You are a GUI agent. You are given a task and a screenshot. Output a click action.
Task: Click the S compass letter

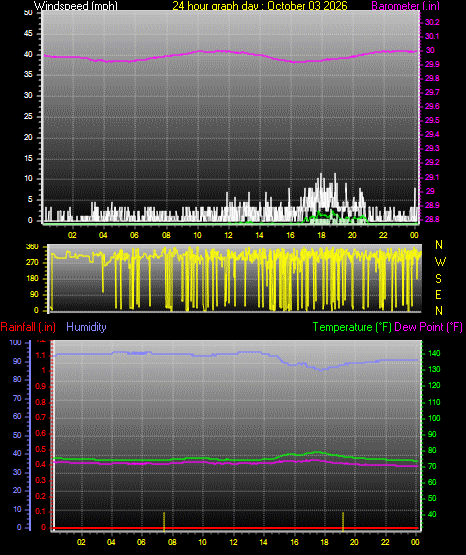pyautogui.click(x=438, y=279)
